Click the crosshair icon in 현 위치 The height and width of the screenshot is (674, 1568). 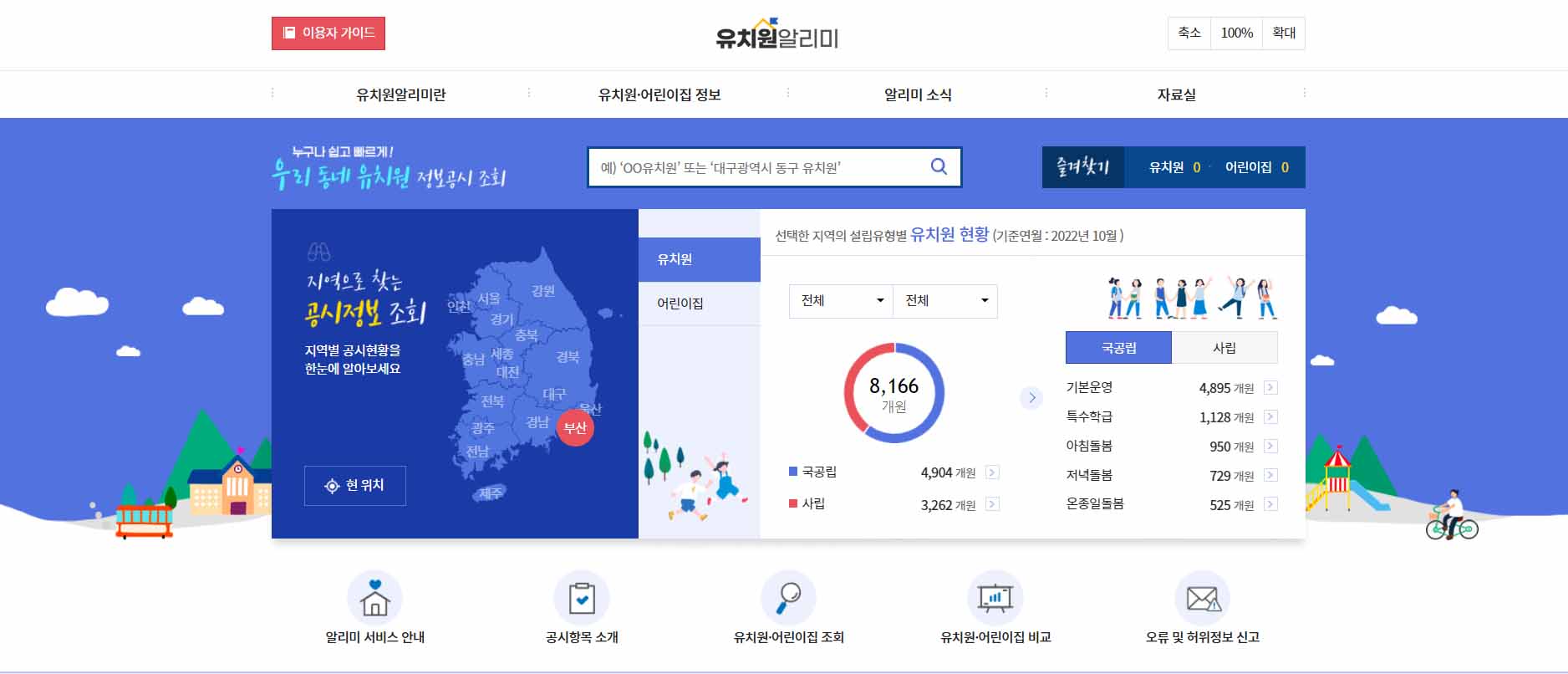tap(332, 486)
